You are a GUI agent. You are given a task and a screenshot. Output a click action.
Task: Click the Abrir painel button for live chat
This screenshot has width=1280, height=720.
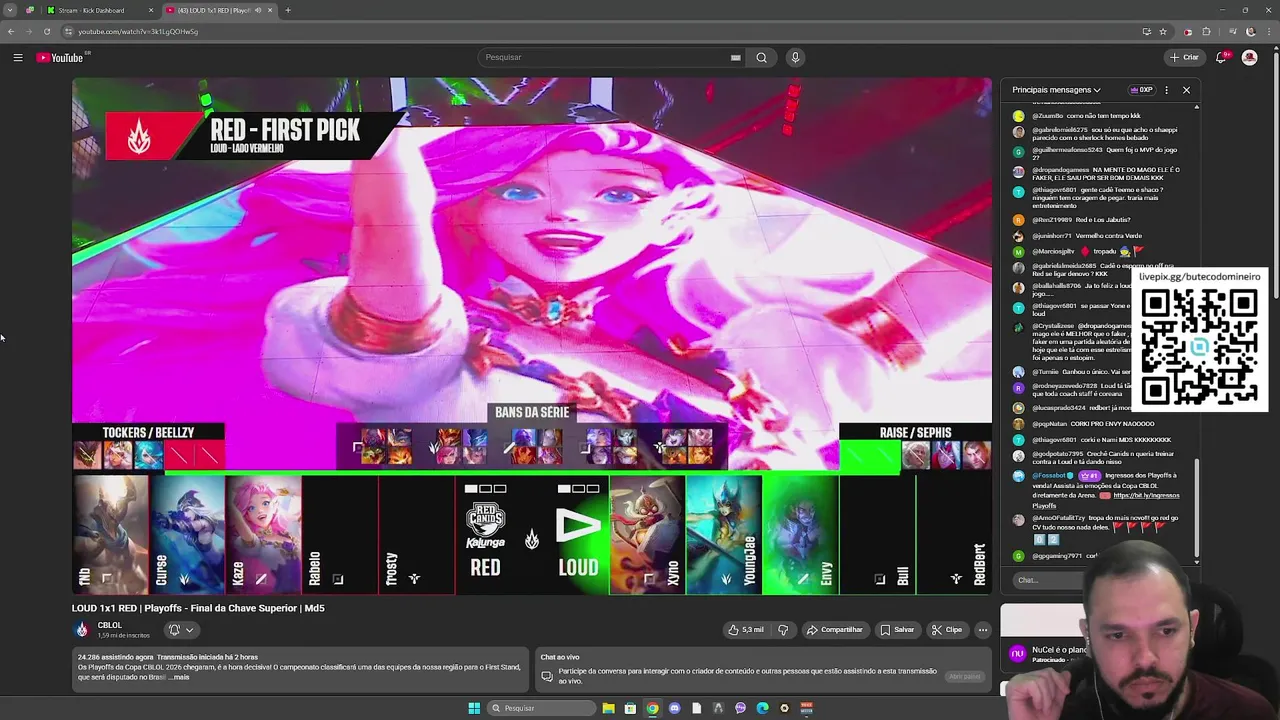(964, 677)
